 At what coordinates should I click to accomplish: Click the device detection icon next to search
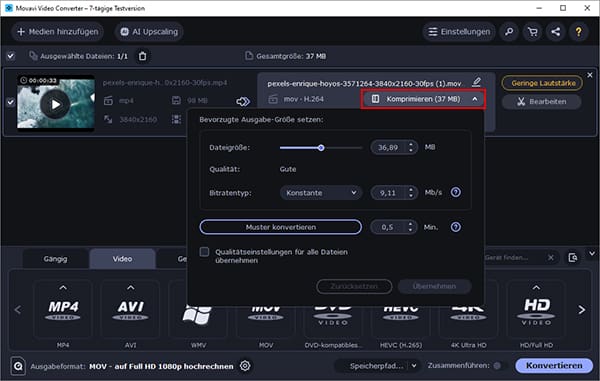coord(573,257)
